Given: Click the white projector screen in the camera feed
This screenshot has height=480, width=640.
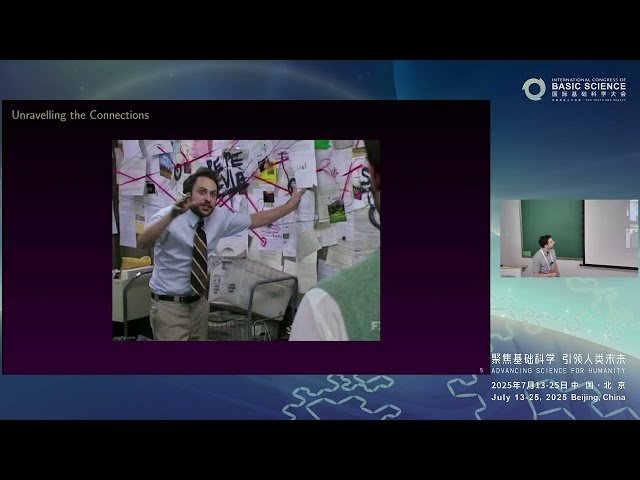Looking at the screenshot, I should tap(609, 232).
